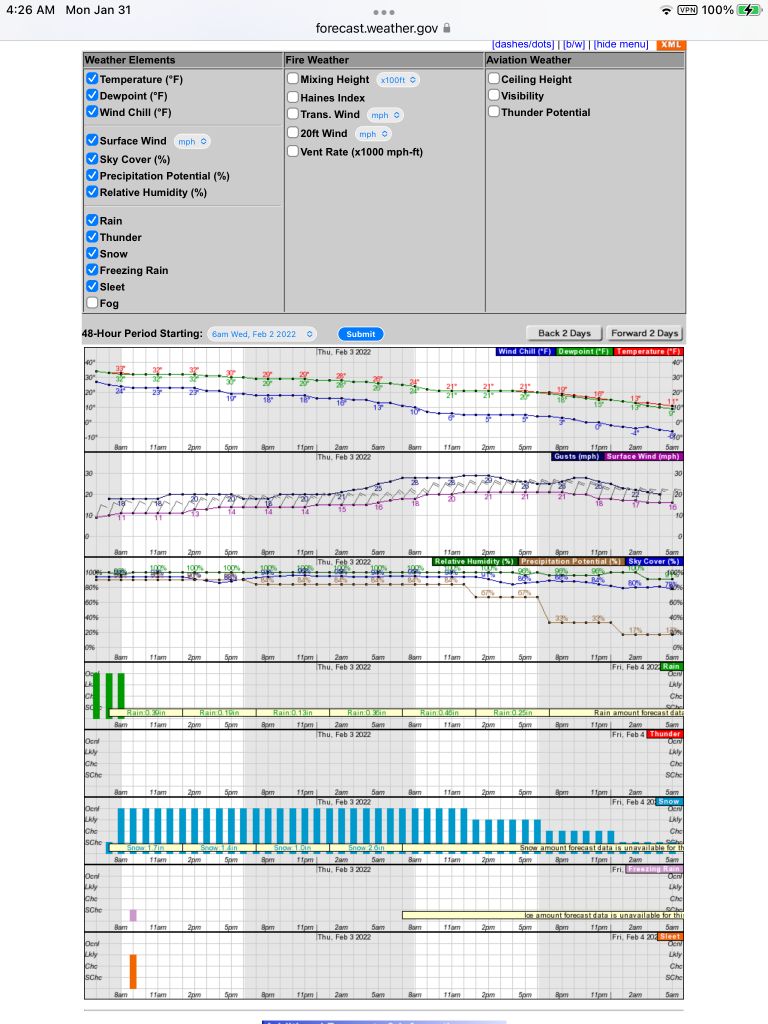Click the Snow 1.7in amount label
This screenshot has height=1024, width=768.
(146, 848)
